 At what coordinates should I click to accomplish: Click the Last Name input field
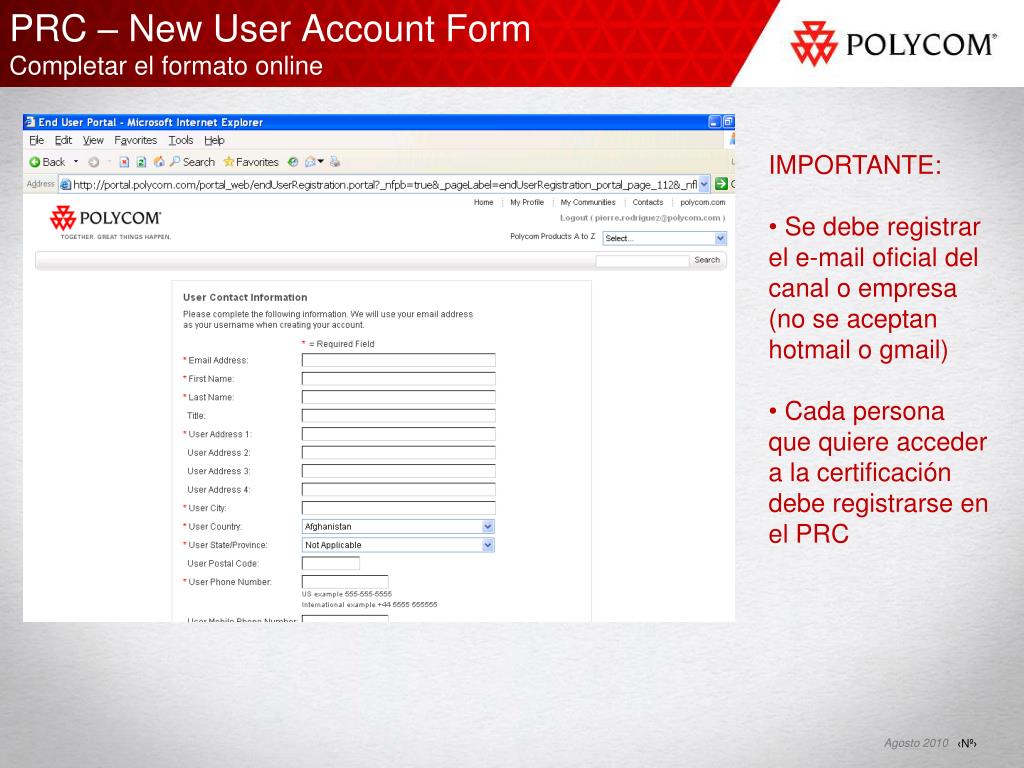pos(398,397)
